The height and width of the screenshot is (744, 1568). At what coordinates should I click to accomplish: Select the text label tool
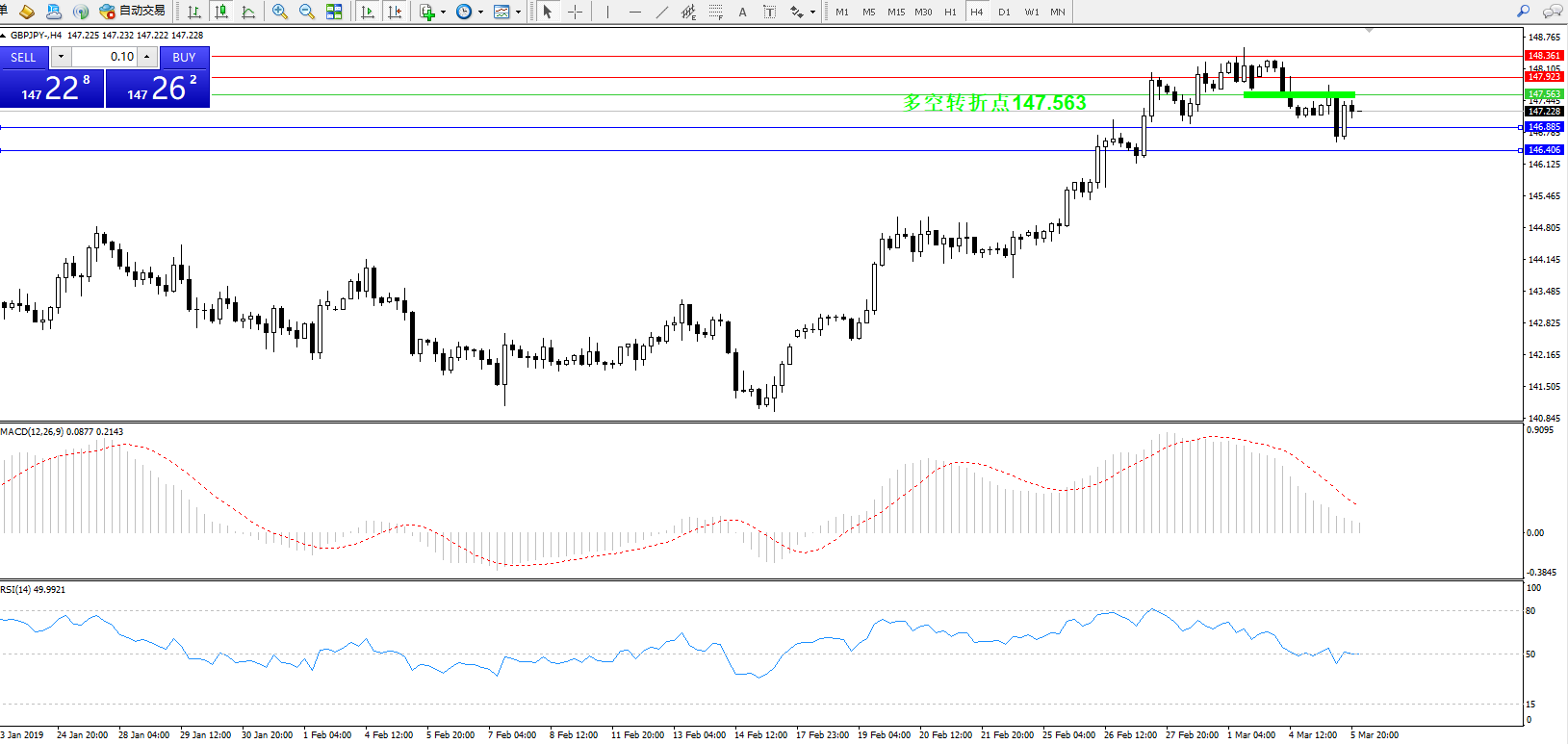click(x=742, y=12)
